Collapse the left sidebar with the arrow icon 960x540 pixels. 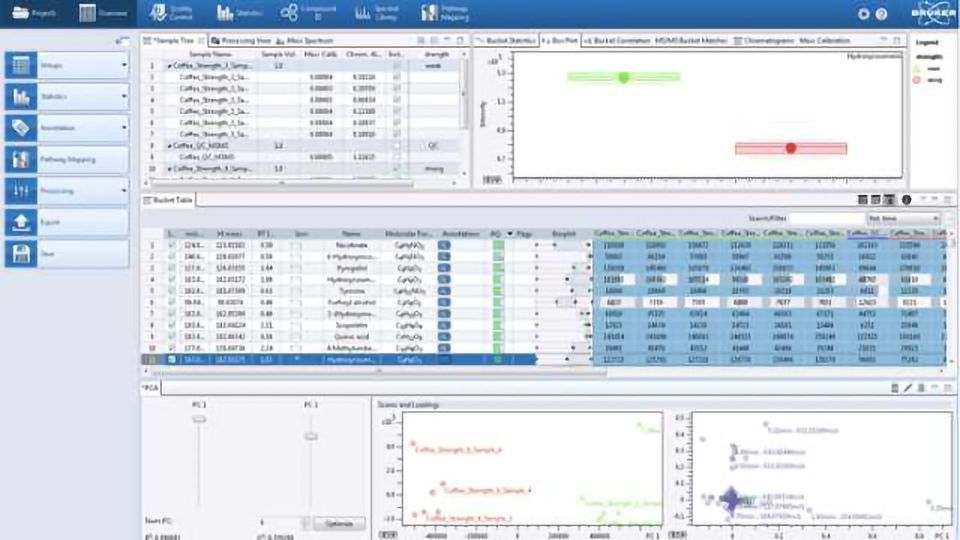[122, 41]
